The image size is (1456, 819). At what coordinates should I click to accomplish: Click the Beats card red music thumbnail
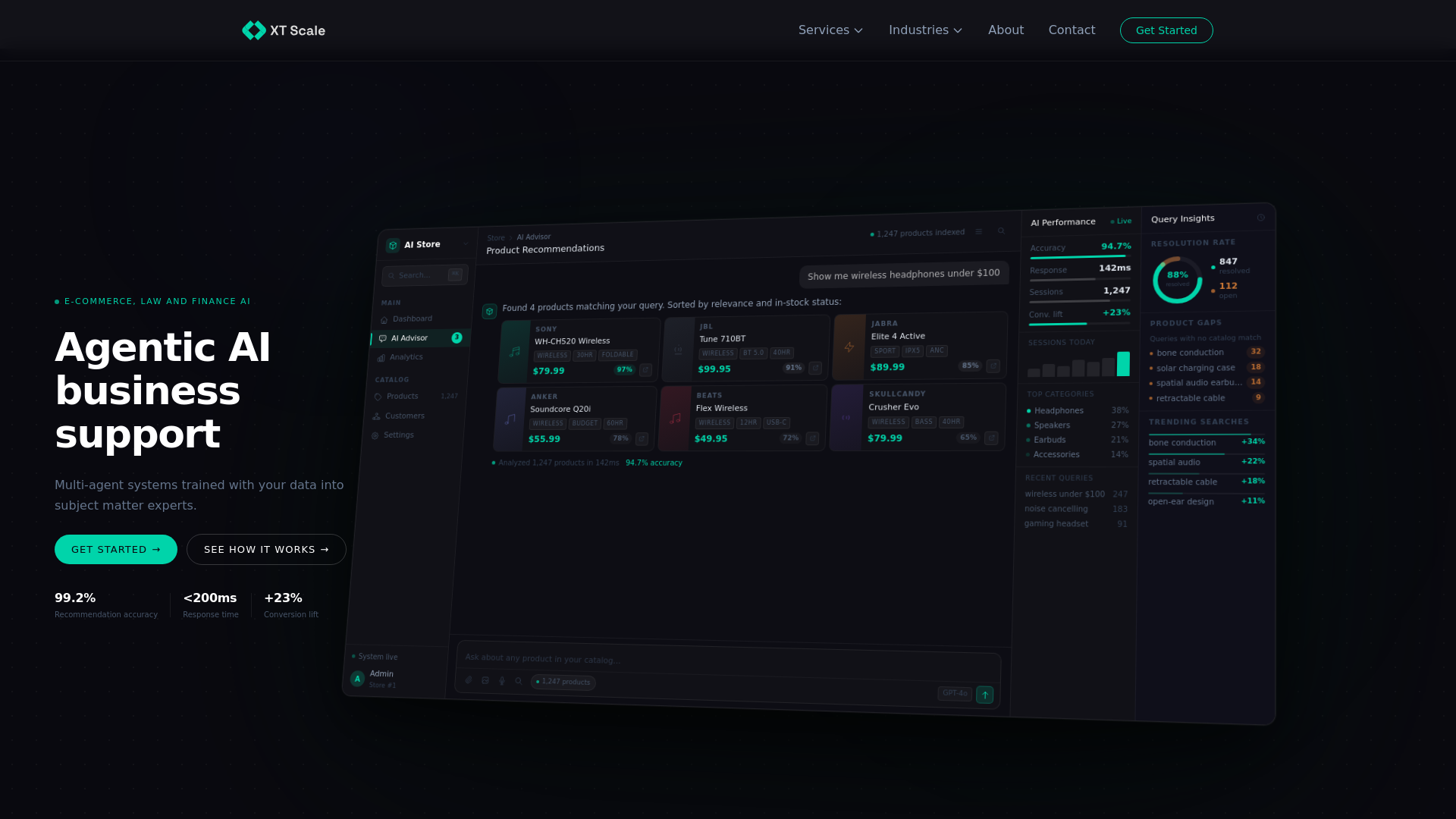tap(675, 418)
